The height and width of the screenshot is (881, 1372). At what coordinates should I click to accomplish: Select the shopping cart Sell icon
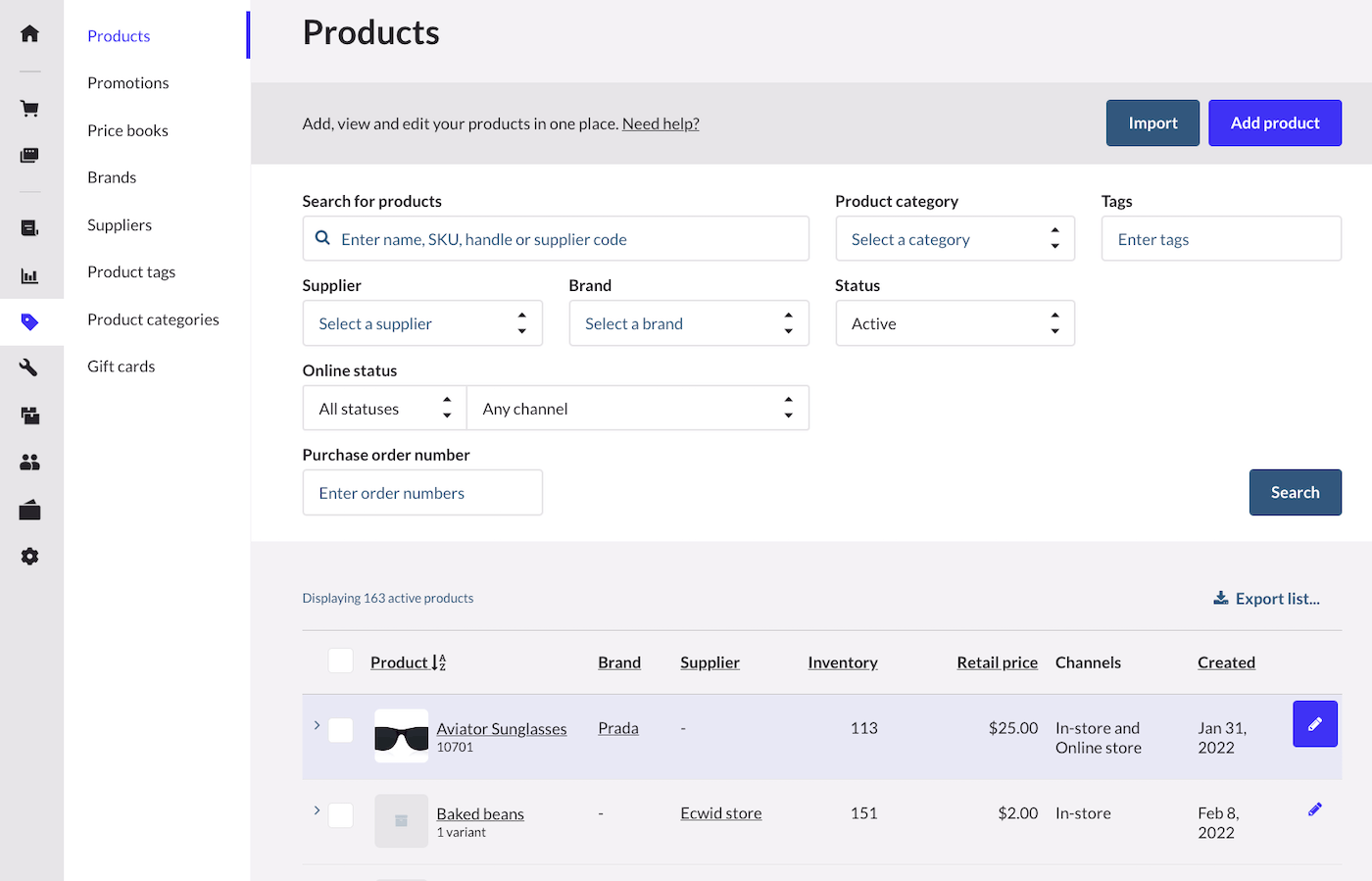(29, 108)
